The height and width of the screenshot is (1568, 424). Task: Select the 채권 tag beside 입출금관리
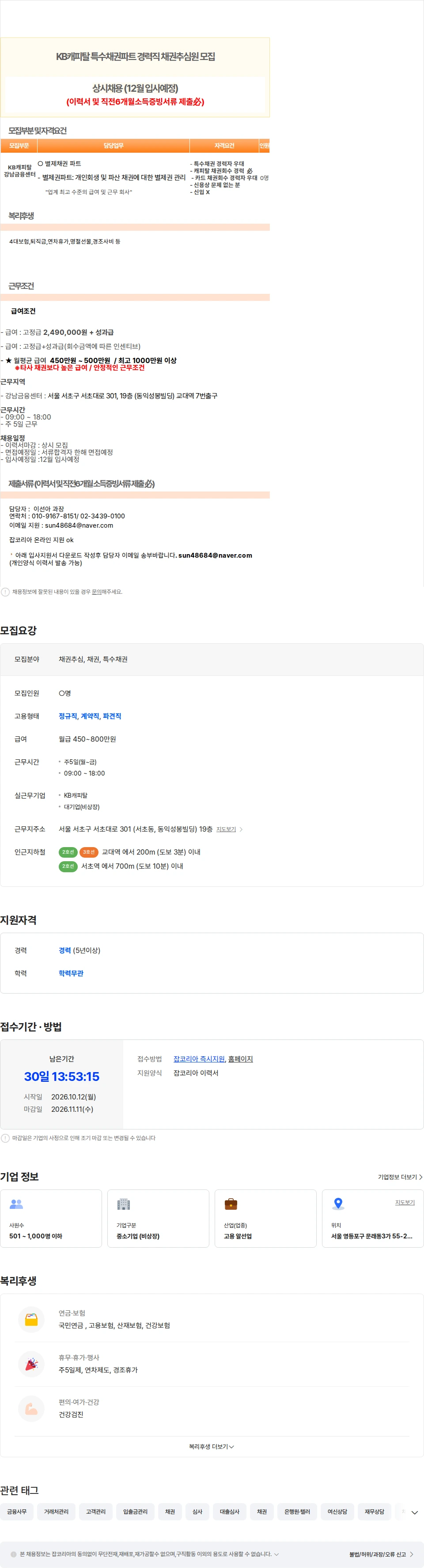pos(170,1512)
